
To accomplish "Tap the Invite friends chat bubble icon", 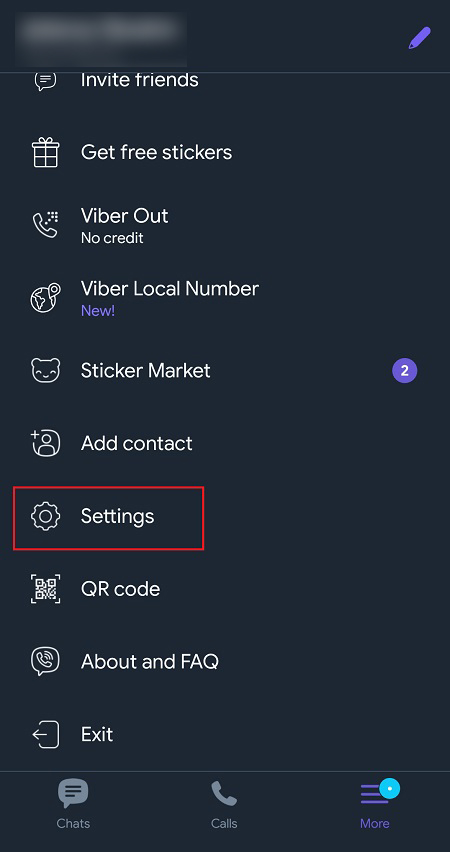I will point(45,82).
